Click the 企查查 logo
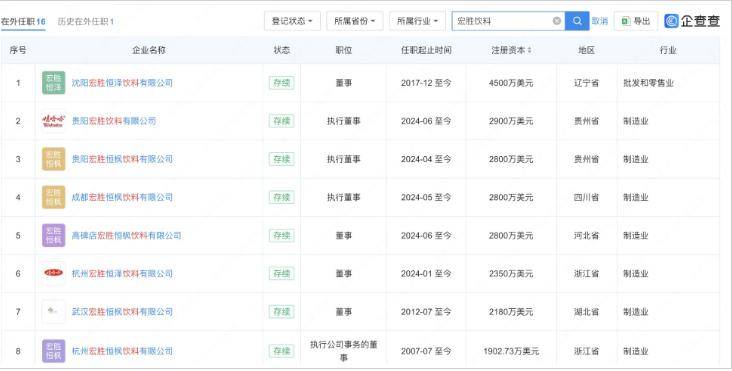 click(x=692, y=21)
